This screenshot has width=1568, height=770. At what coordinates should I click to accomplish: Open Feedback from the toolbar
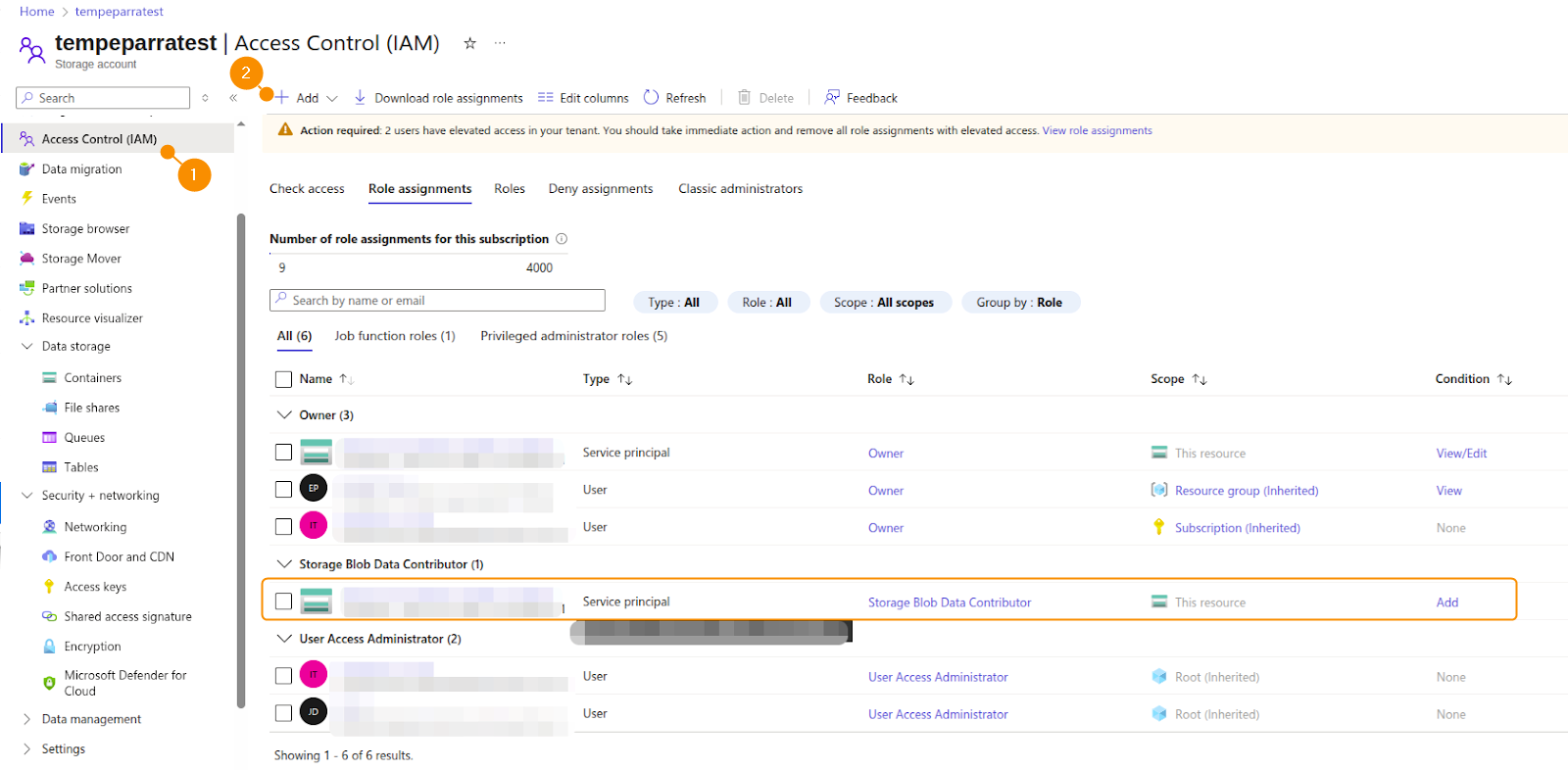860,98
